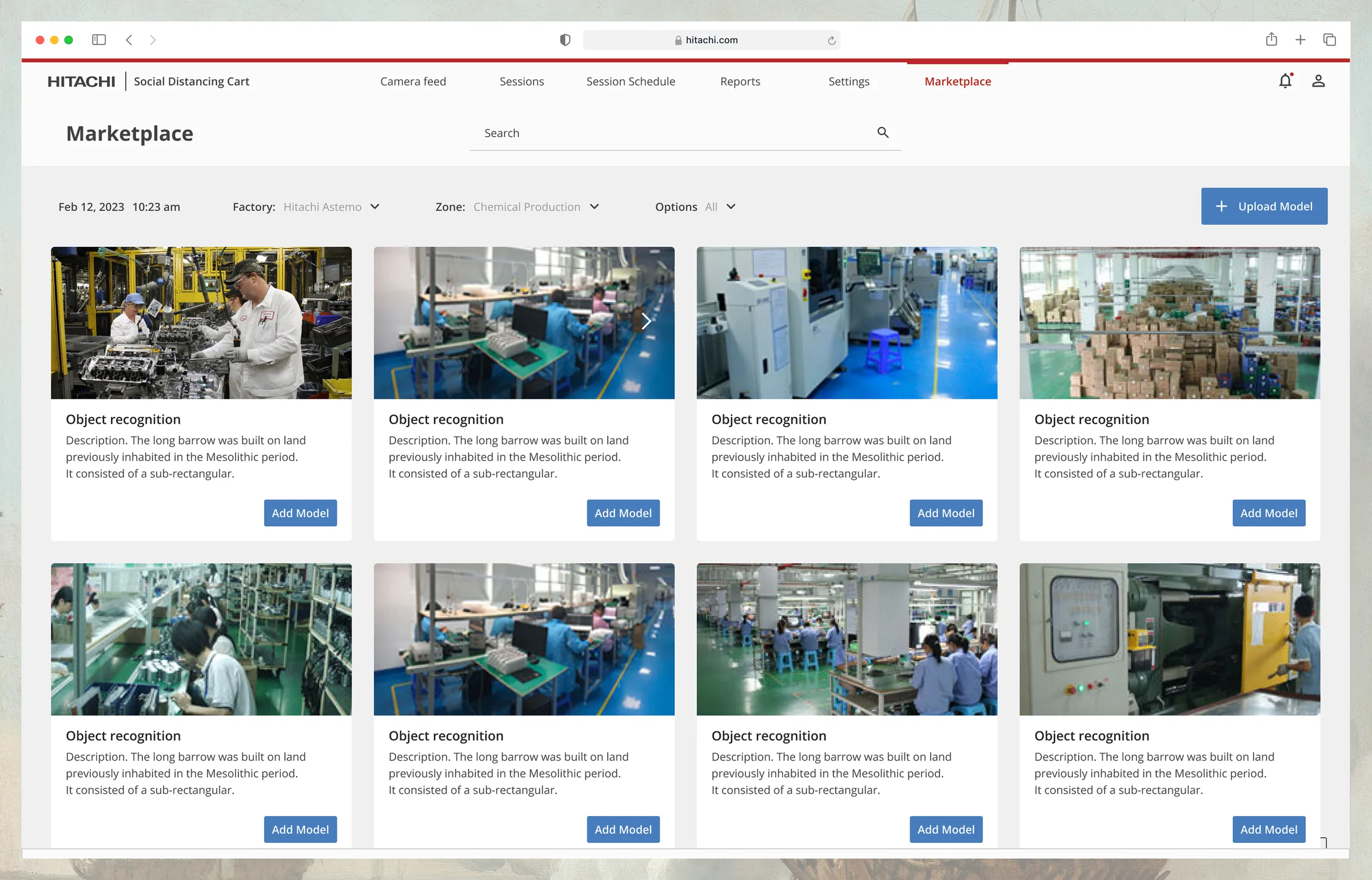The image size is (1372, 880).
Task: Open the Camera feed tab
Action: click(x=413, y=82)
